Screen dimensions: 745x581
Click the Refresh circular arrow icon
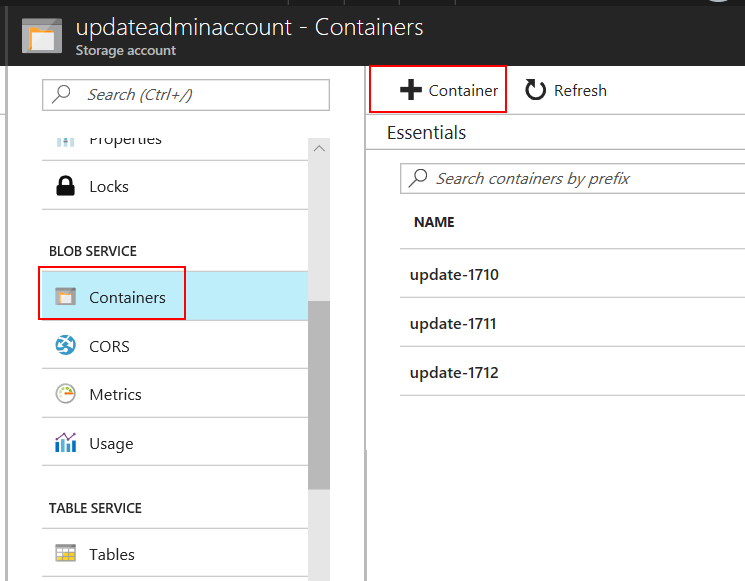pos(535,90)
